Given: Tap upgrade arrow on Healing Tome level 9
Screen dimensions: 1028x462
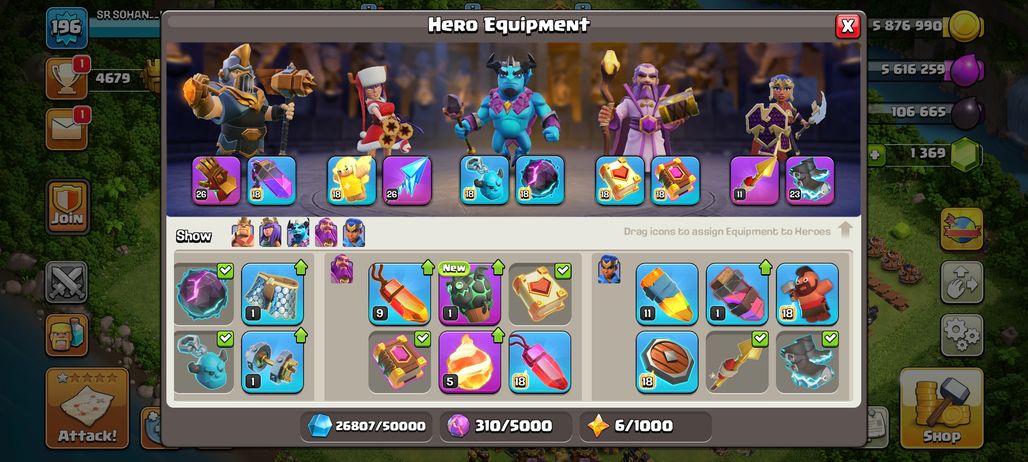Looking at the screenshot, I should [x=427, y=267].
